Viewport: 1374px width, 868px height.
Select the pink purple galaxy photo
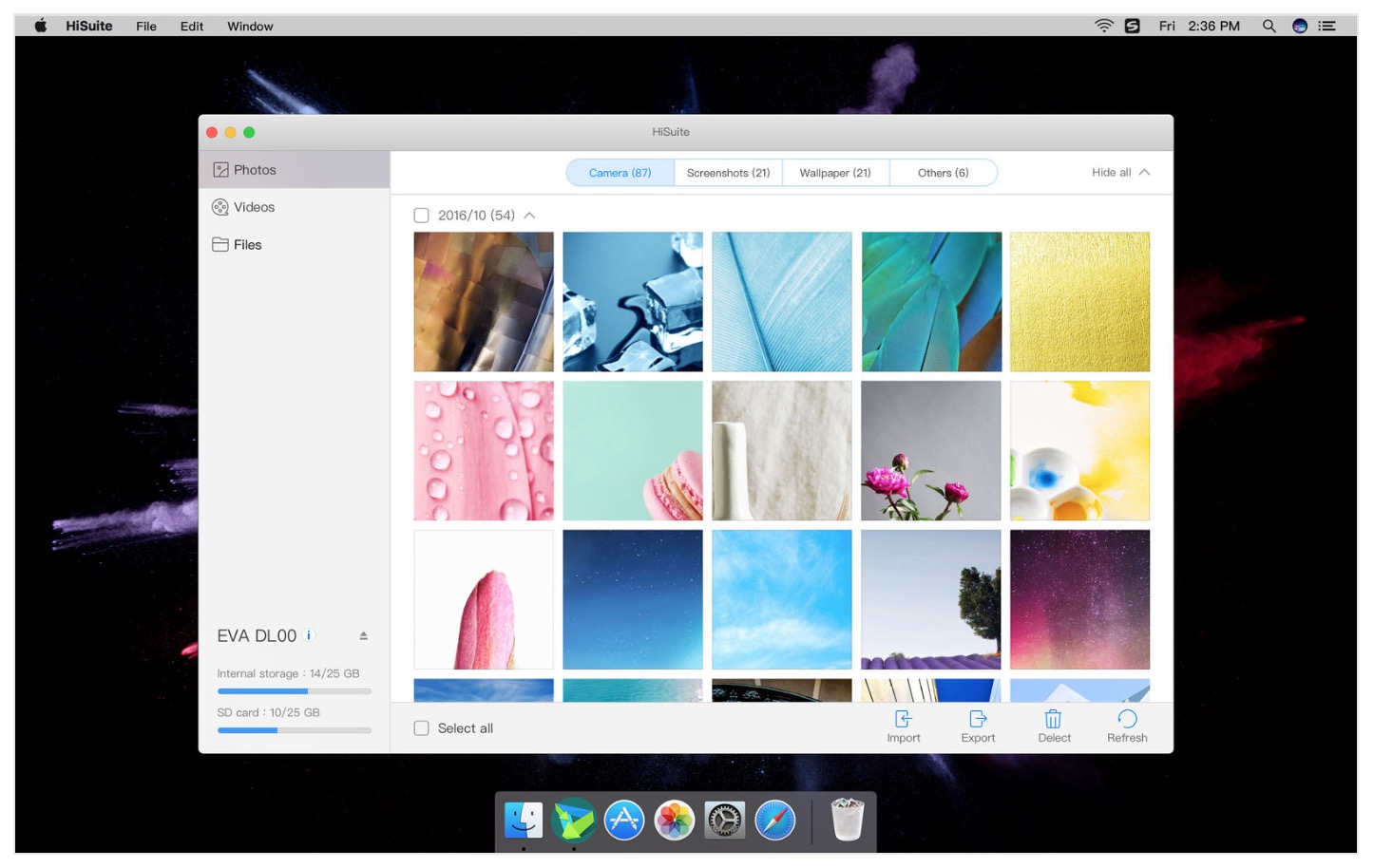[1079, 599]
